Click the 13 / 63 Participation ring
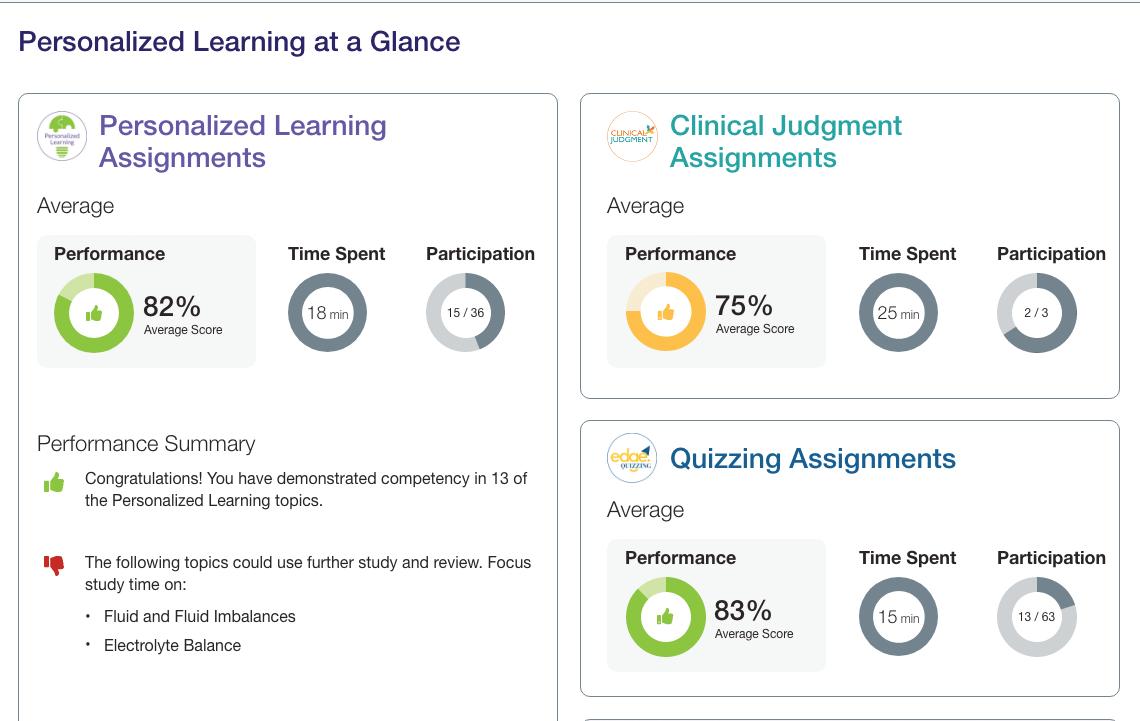The image size is (1140, 721). tap(1036, 617)
